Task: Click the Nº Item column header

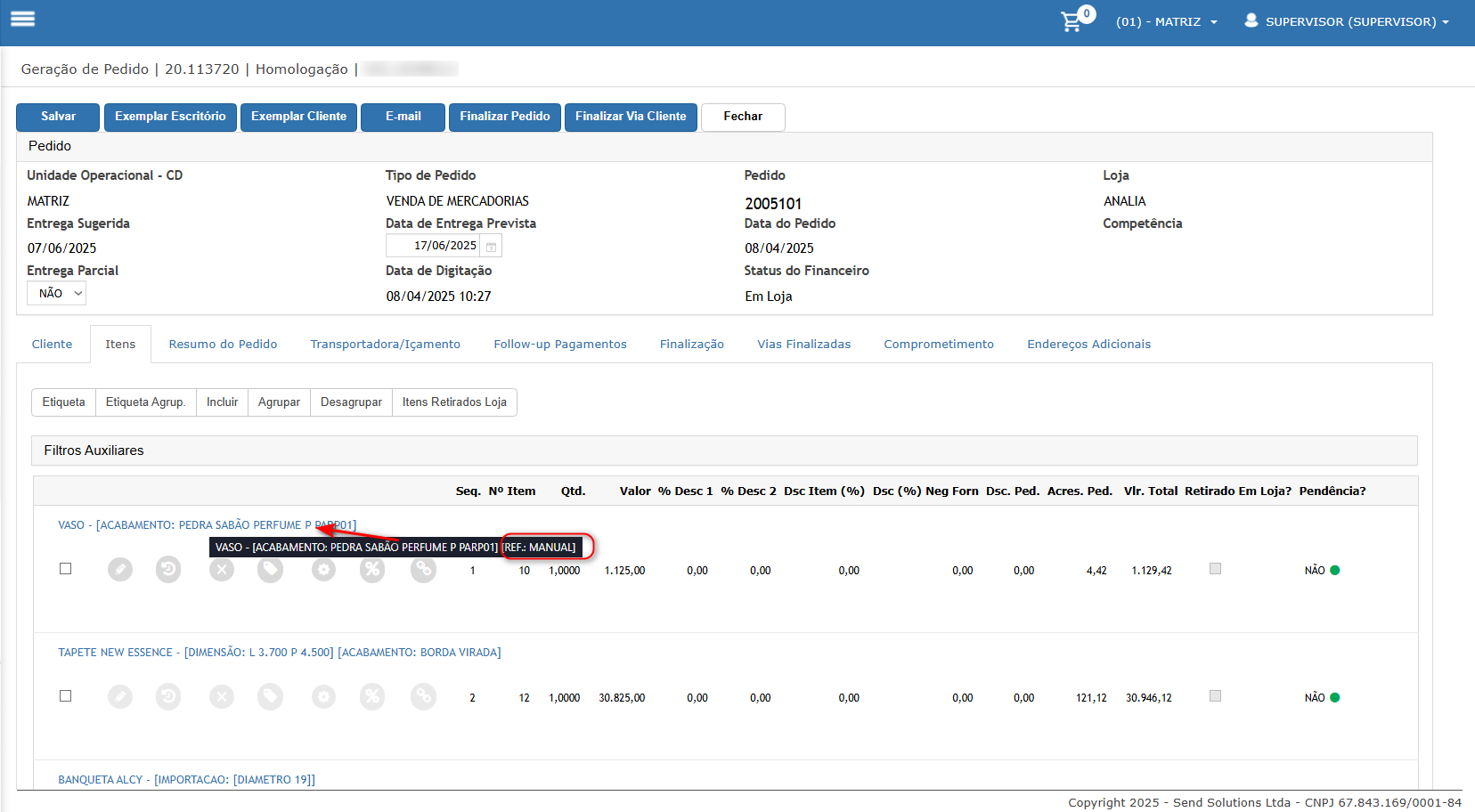Action: tap(512, 491)
